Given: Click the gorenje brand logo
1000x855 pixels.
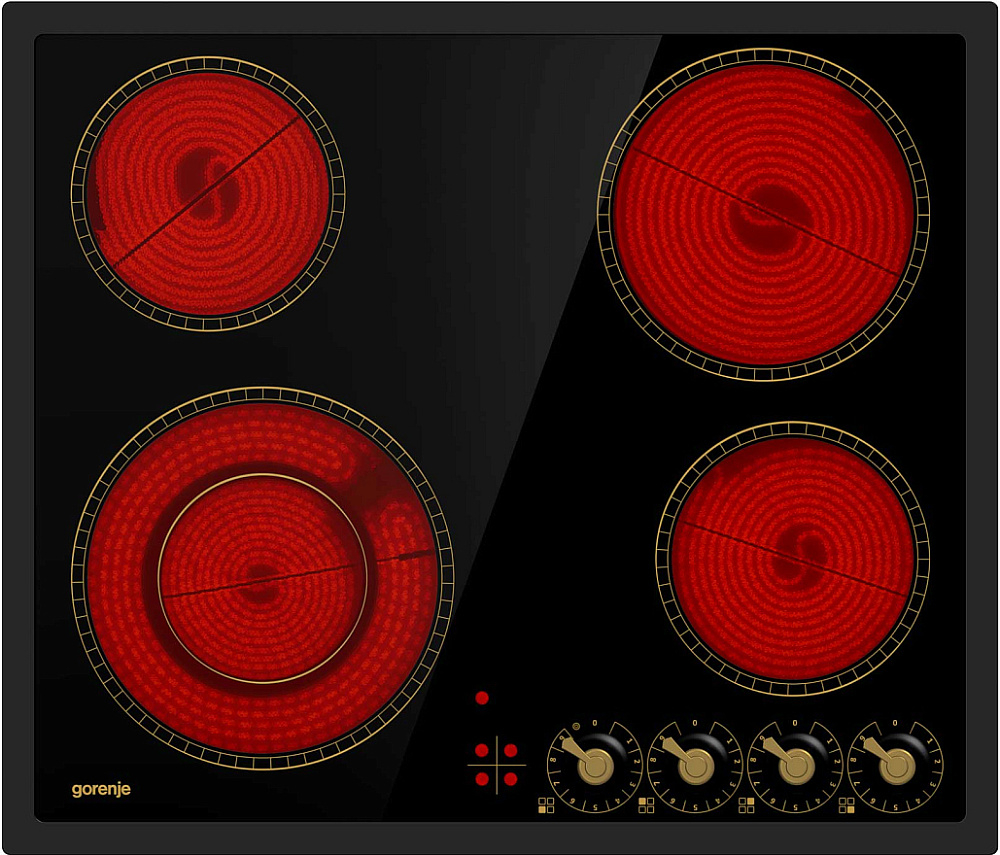Looking at the screenshot, I should point(101,789).
